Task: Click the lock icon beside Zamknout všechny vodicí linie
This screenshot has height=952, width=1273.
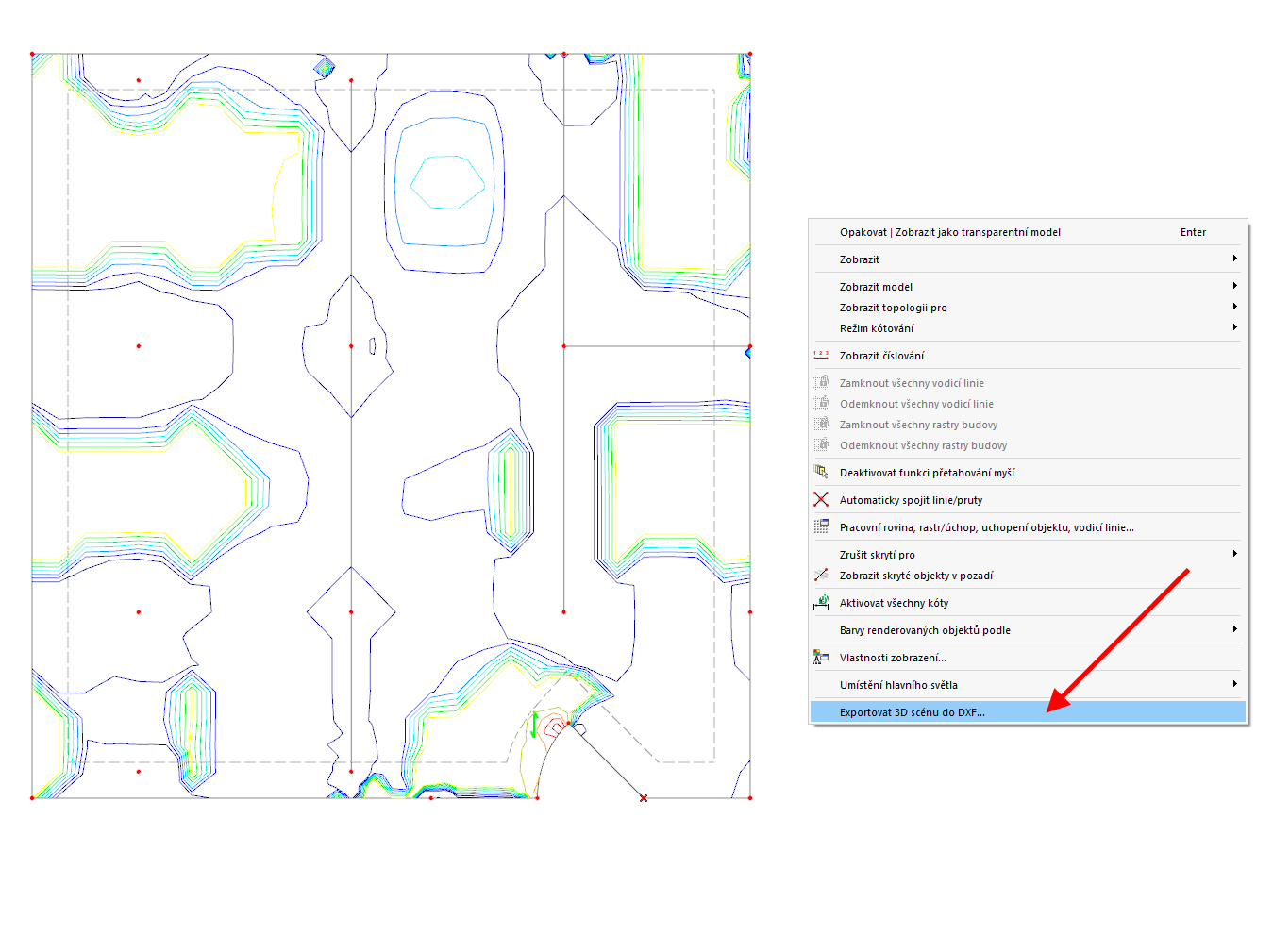Action: (x=821, y=382)
